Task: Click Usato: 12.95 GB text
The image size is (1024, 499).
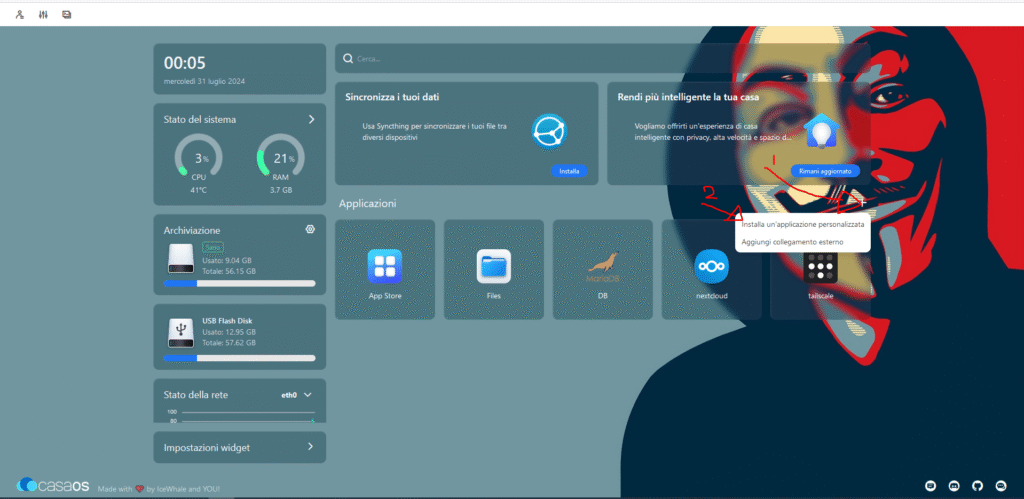Action: 229,332
